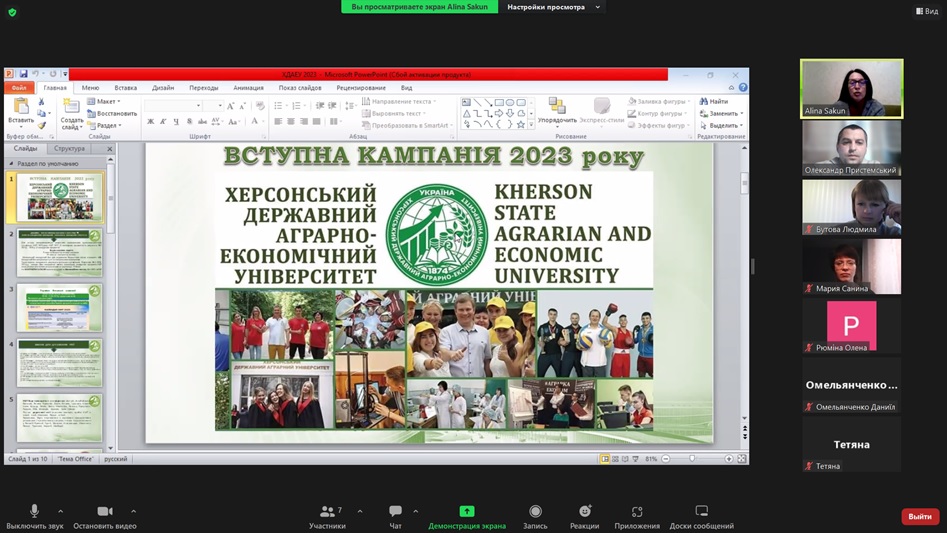Switch to the Анимация ribbon tab
The height and width of the screenshot is (533, 947).
pyautogui.click(x=248, y=88)
